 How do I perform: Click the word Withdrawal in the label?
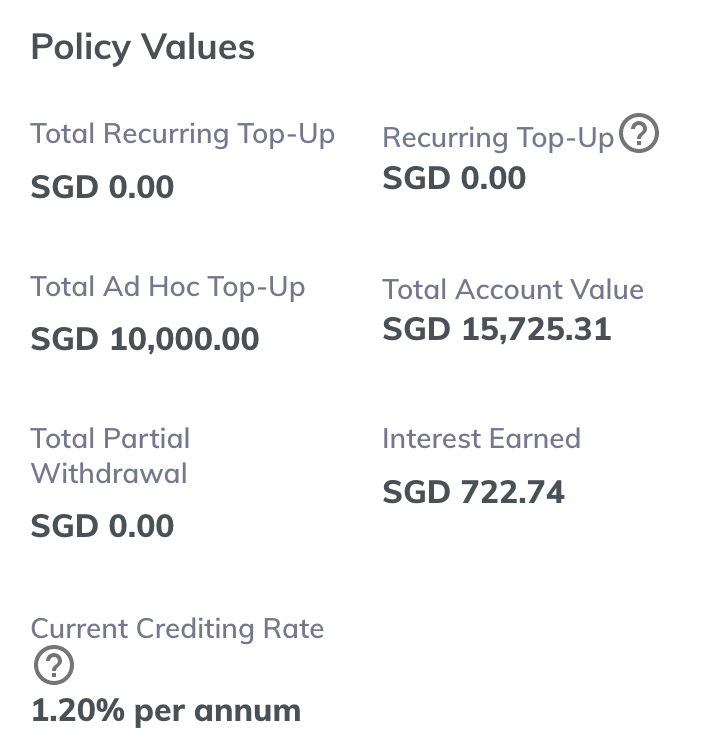click(x=109, y=473)
